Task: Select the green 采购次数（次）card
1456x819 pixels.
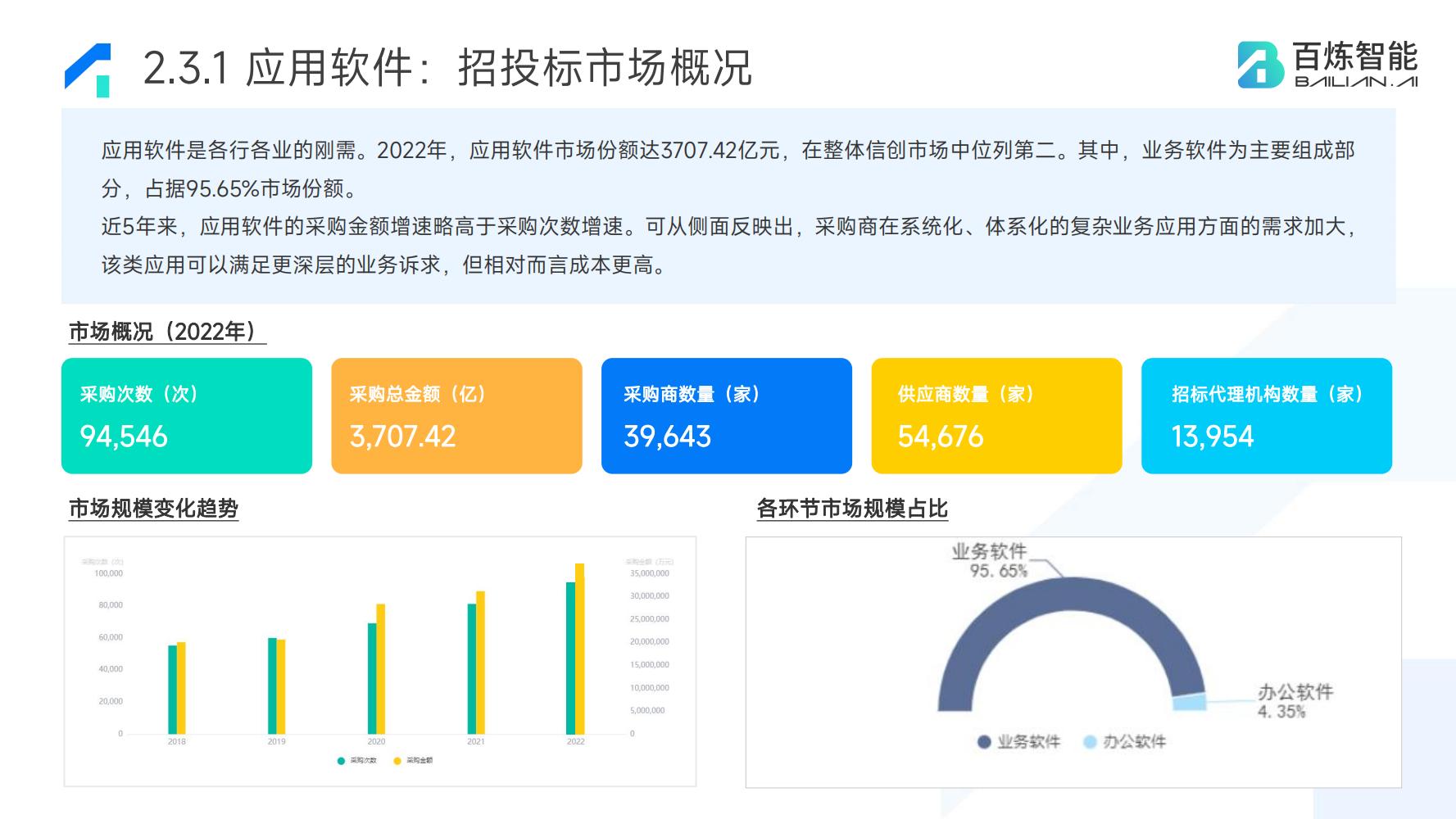Action: click(187, 416)
